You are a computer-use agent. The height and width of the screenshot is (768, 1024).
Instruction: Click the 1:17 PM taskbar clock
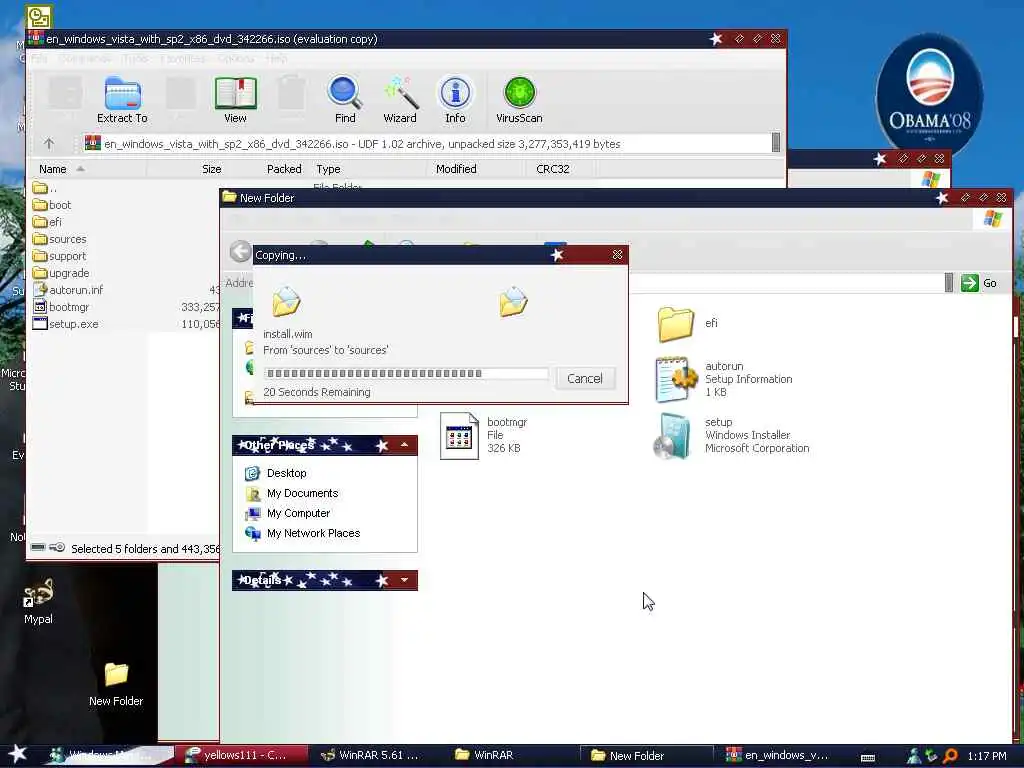coord(987,756)
